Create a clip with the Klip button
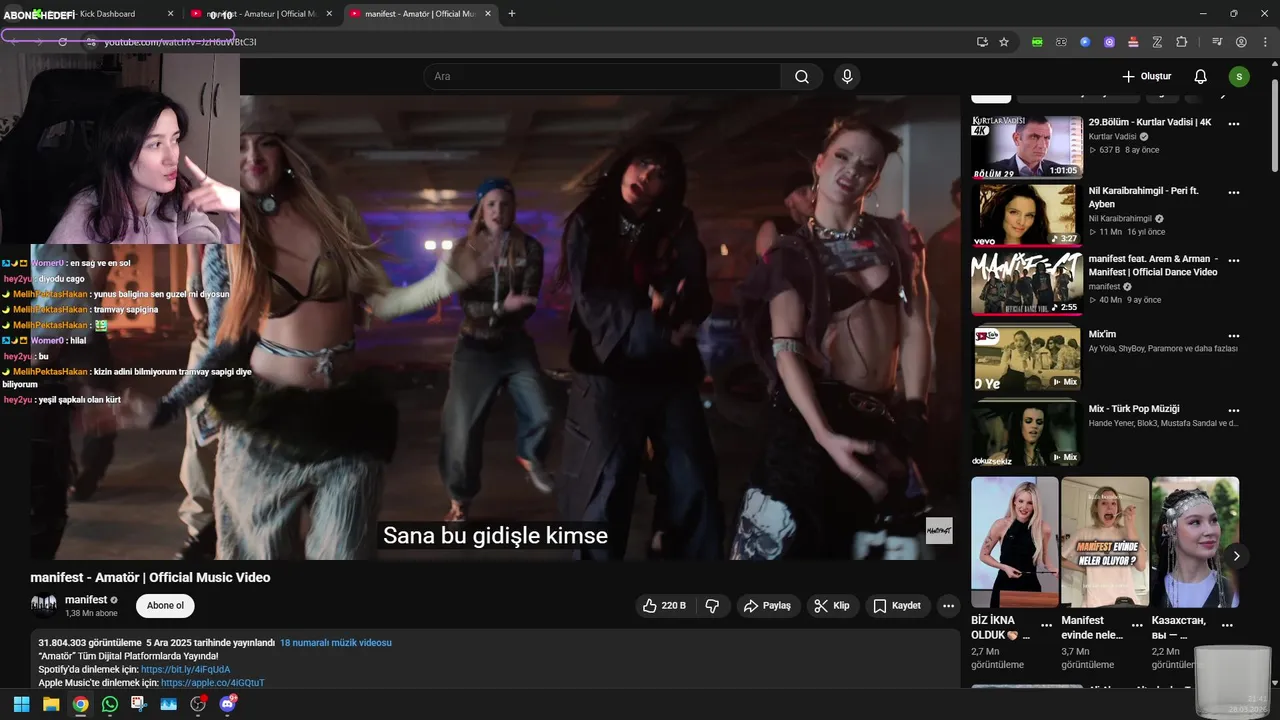Image resolution: width=1280 pixels, height=720 pixels. point(832,605)
